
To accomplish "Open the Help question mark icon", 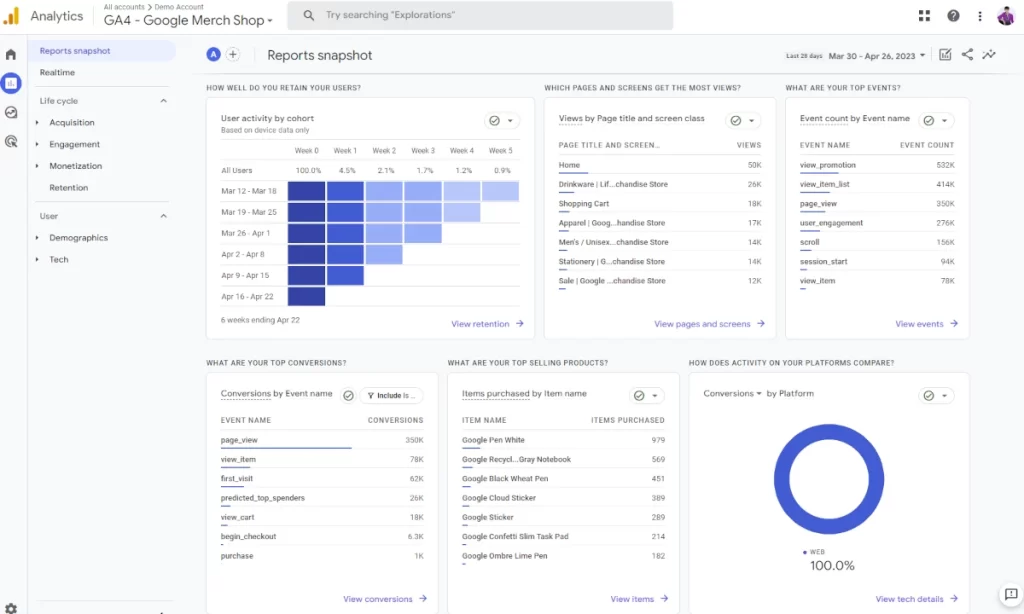I will click(953, 16).
